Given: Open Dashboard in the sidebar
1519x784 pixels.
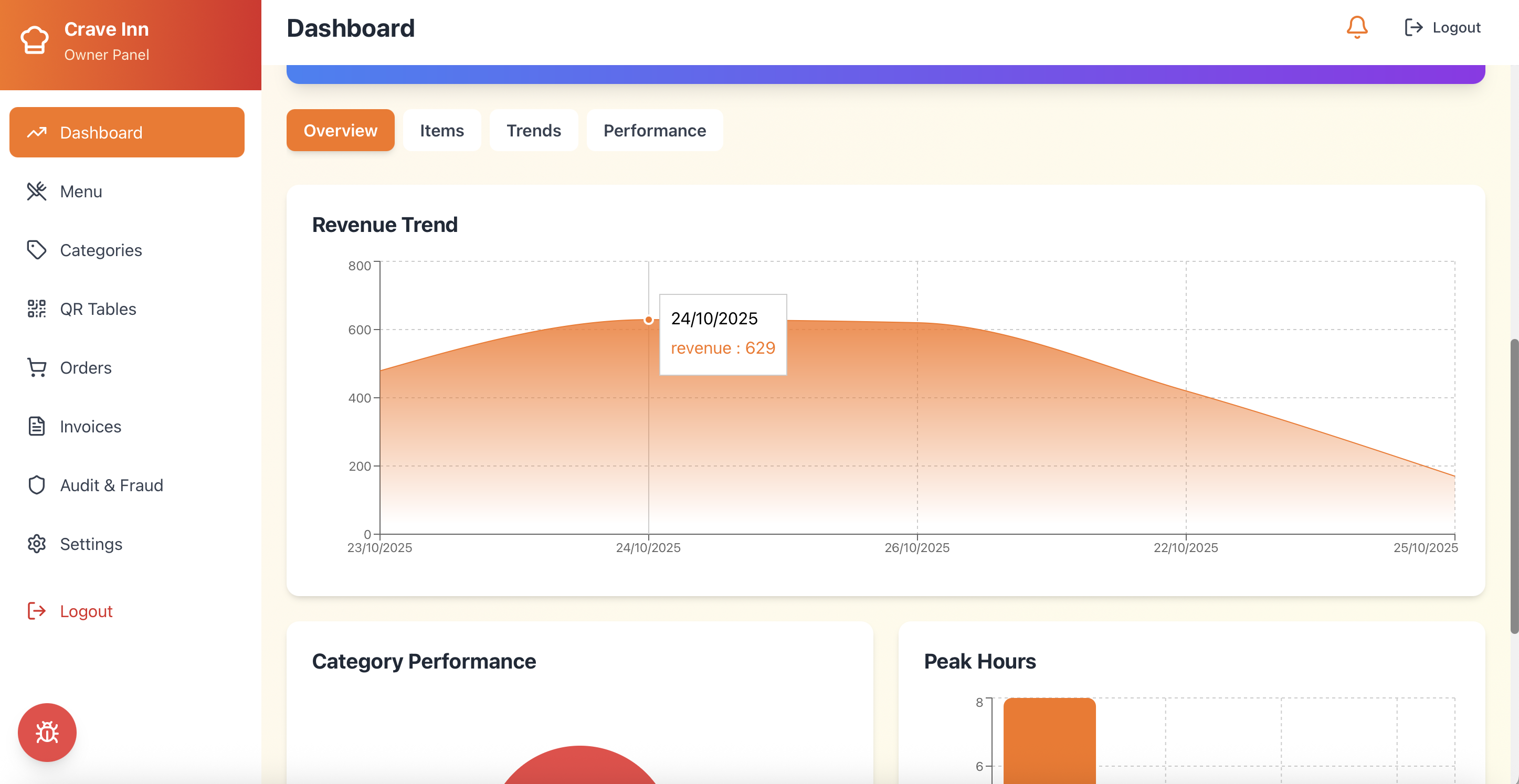Looking at the screenshot, I should [127, 132].
